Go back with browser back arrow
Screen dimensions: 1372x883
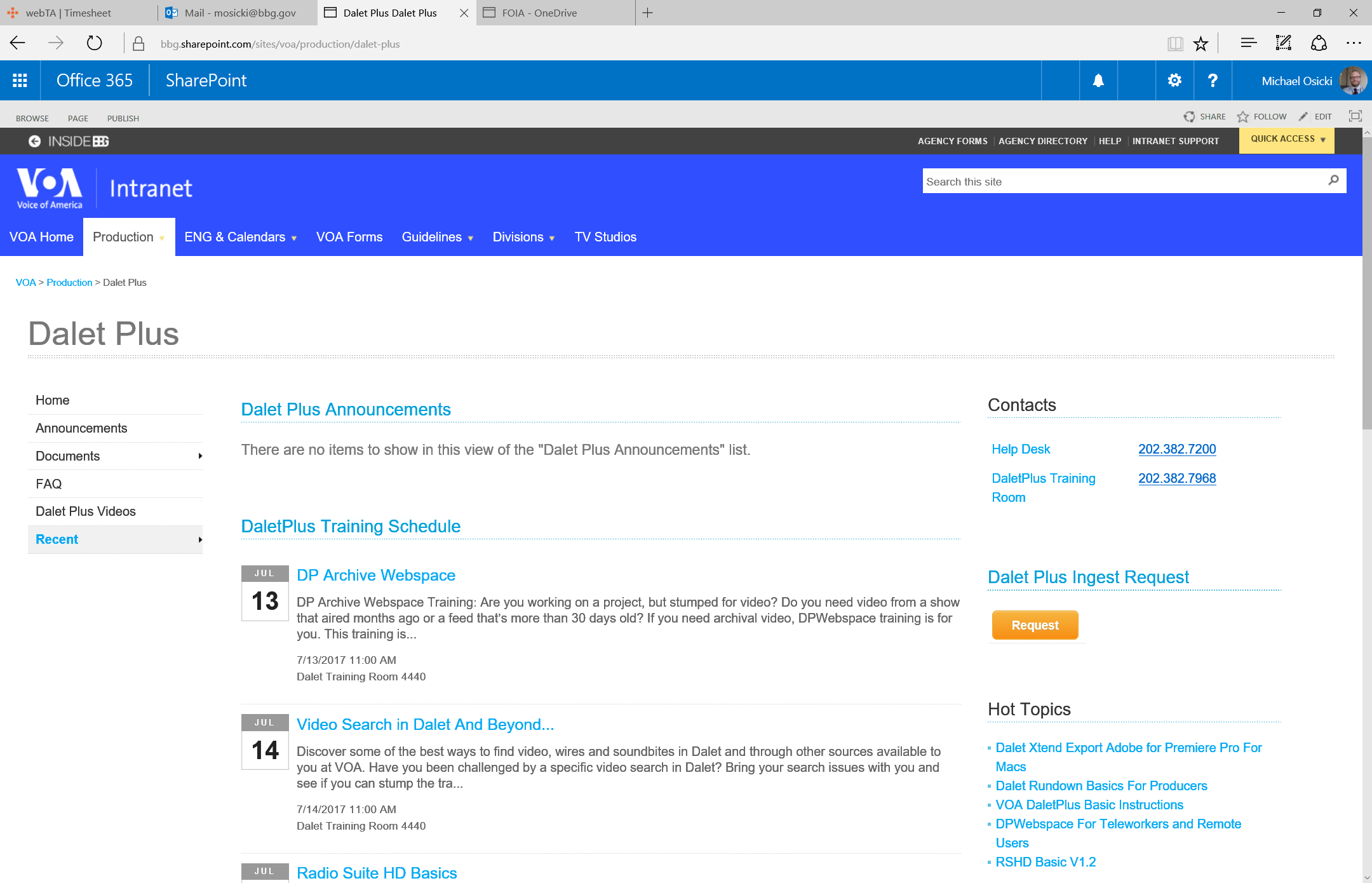pos(18,44)
